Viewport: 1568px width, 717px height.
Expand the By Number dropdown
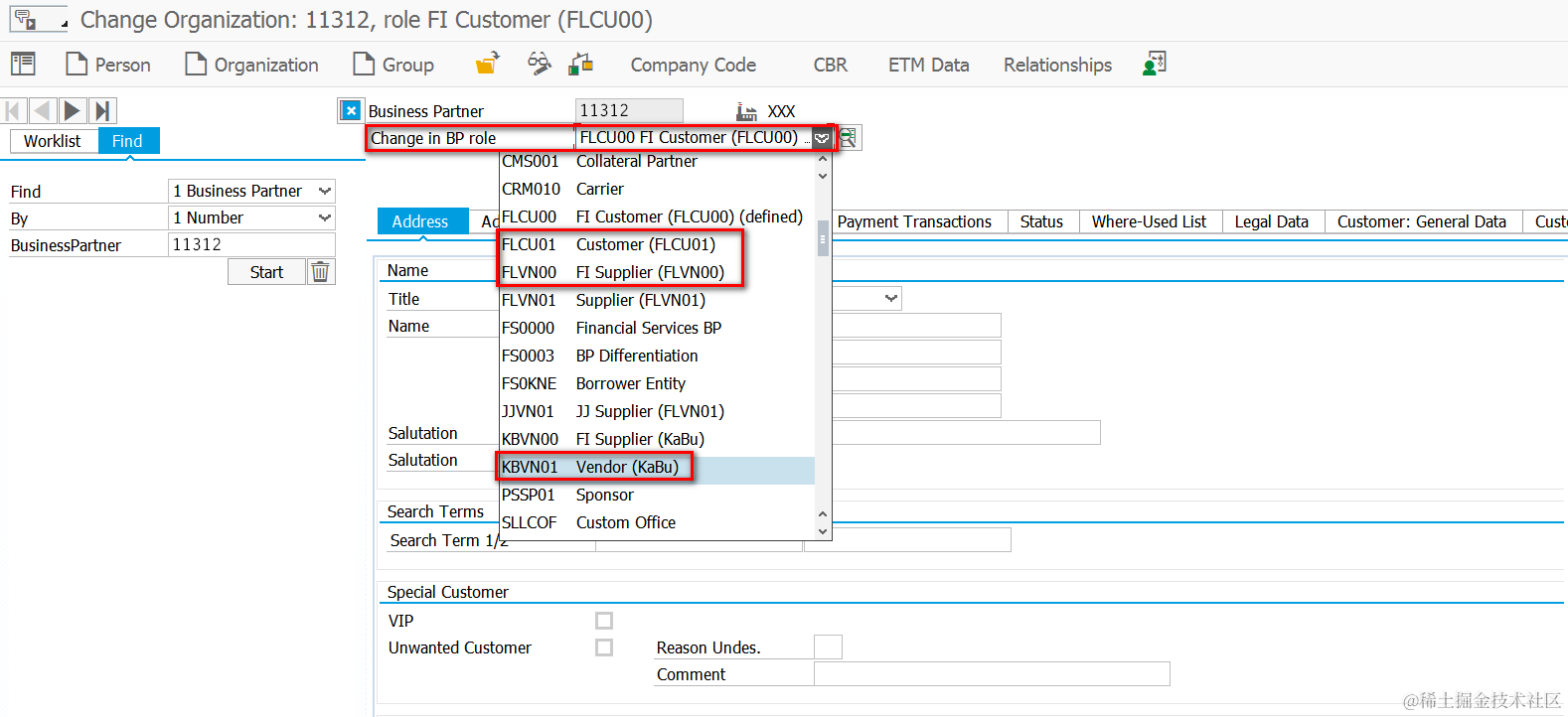click(x=324, y=217)
